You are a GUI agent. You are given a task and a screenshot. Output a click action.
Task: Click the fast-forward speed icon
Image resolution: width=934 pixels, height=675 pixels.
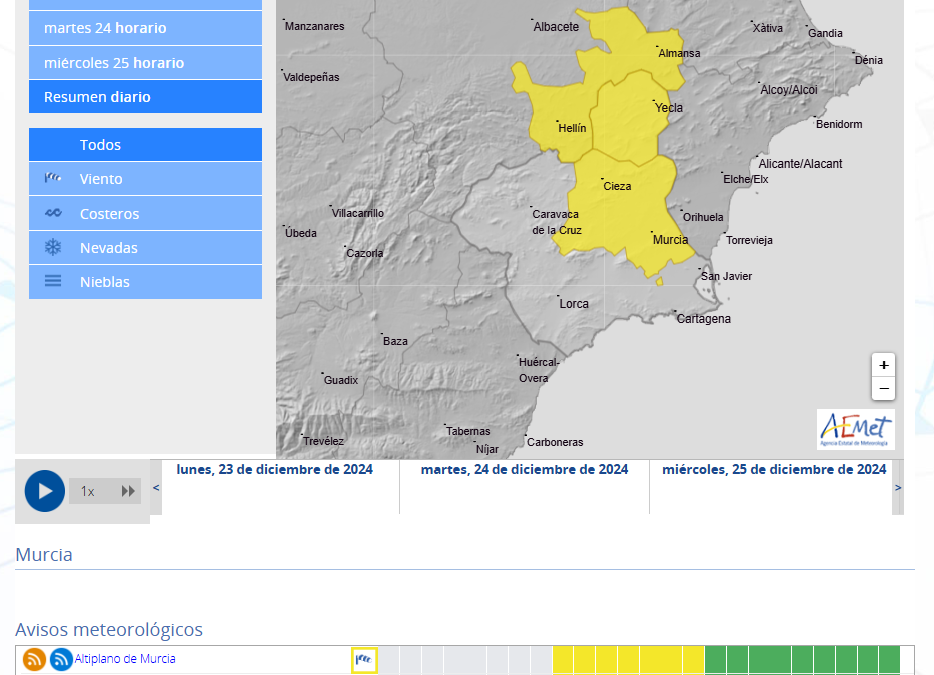pos(128,491)
